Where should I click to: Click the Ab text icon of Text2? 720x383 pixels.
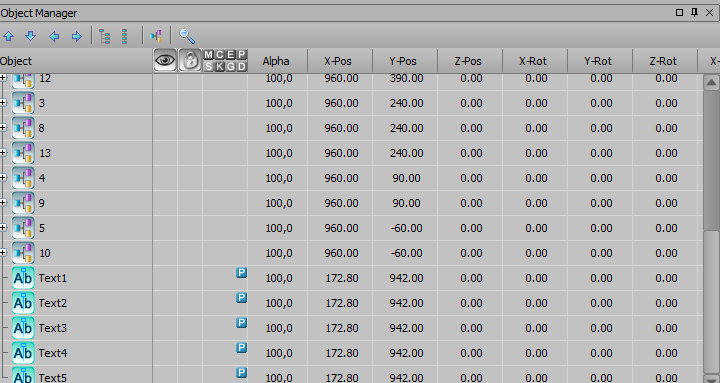[23, 303]
